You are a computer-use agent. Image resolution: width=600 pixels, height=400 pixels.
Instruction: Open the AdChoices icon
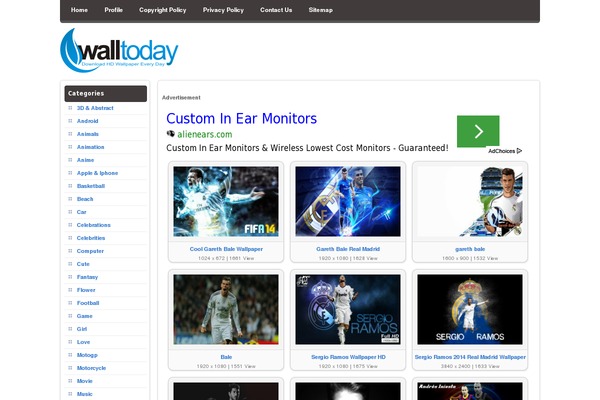(x=519, y=151)
